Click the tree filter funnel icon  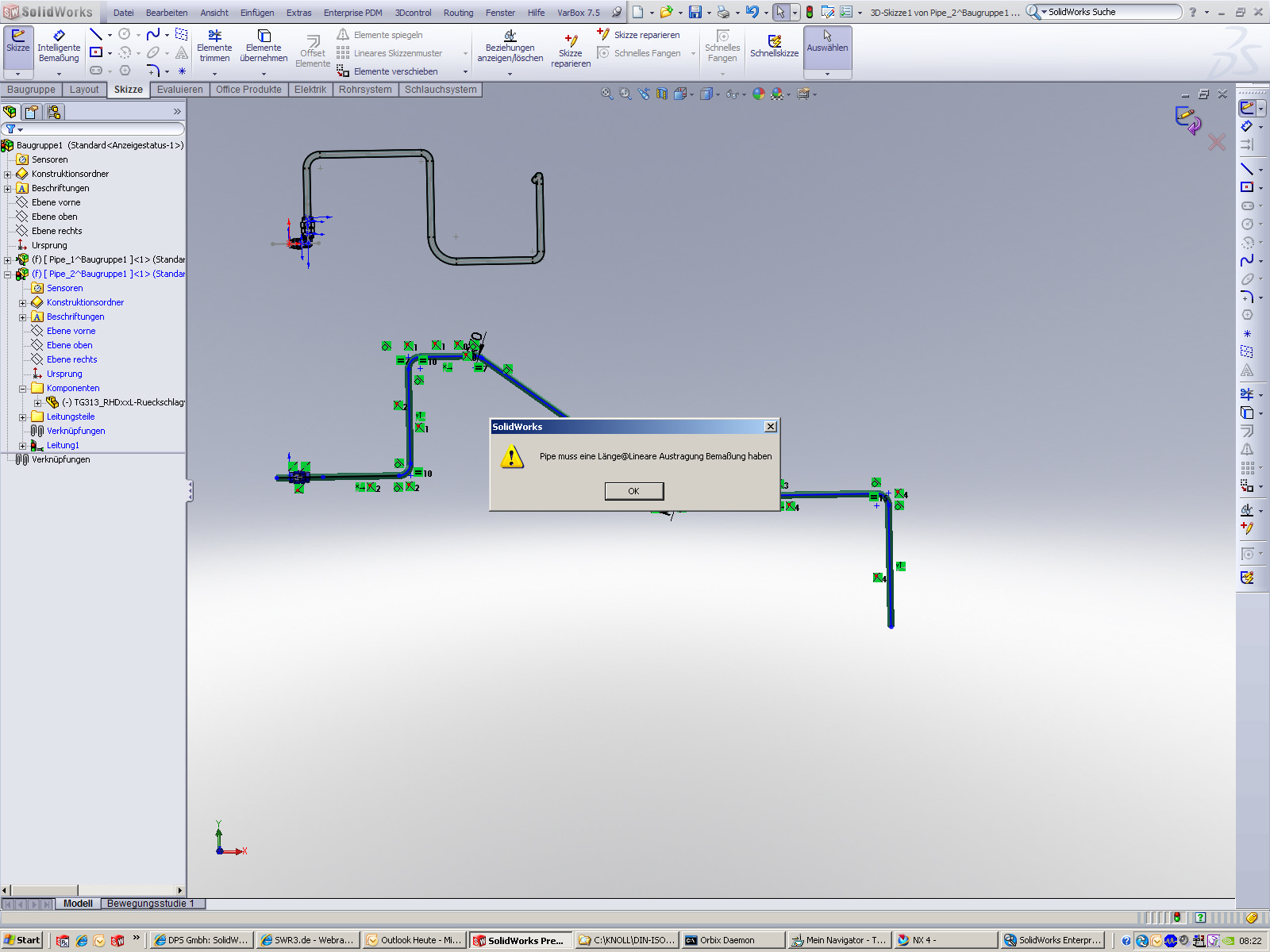[11, 129]
